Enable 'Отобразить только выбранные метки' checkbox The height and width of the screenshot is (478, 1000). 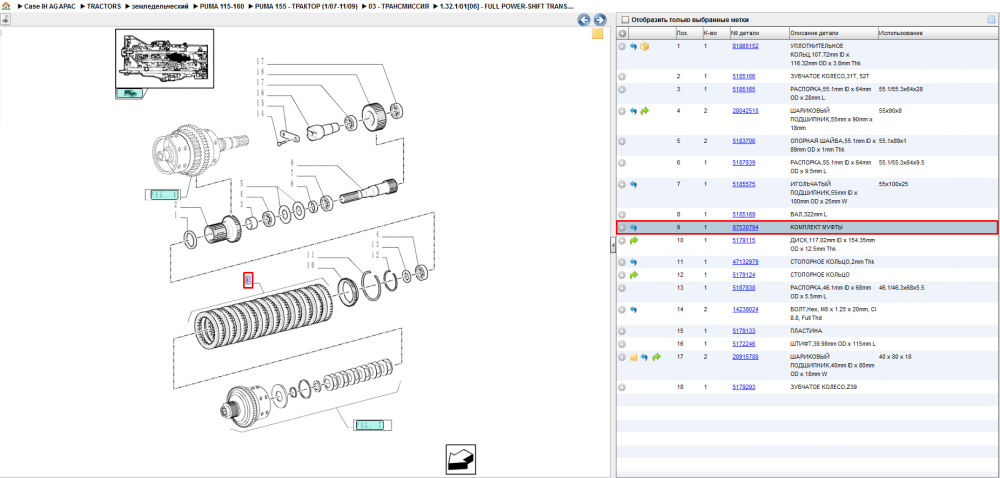click(625, 20)
